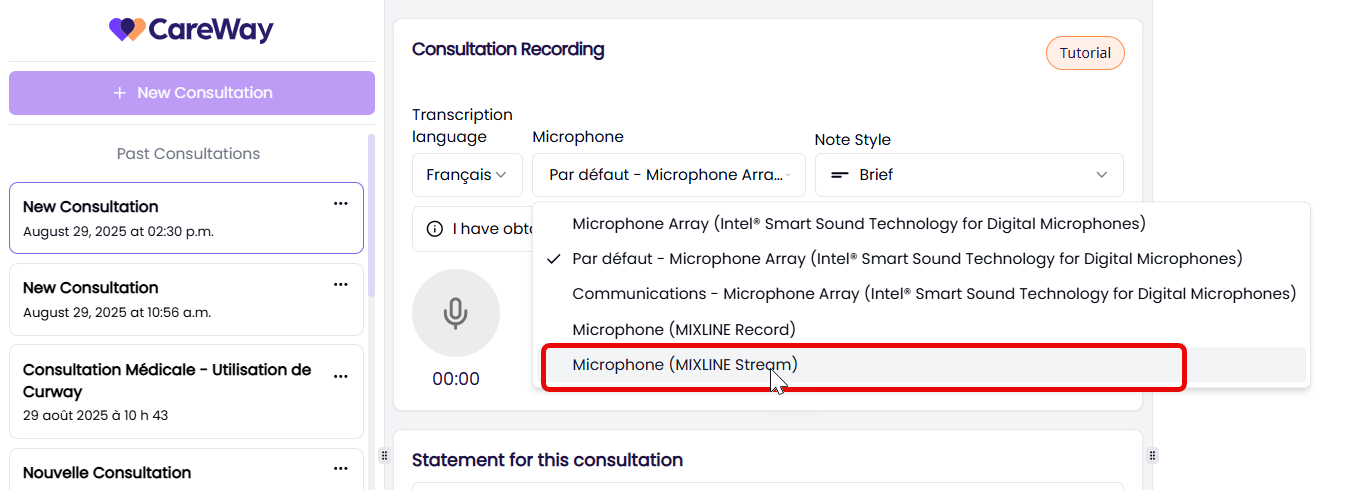Image resolution: width=1362 pixels, height=490 pixels.
Task: Start recording with the microphone button
Action: point(455,313)
